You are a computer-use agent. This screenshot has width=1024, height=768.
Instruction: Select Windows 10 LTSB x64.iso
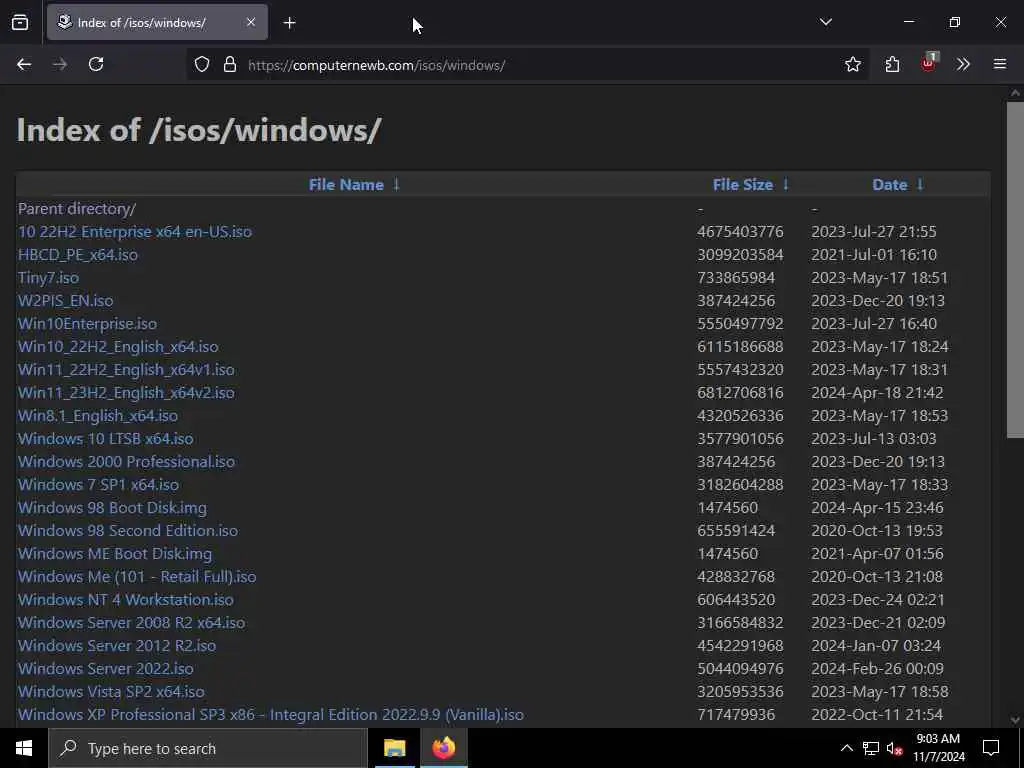click(x=106, y=438)
